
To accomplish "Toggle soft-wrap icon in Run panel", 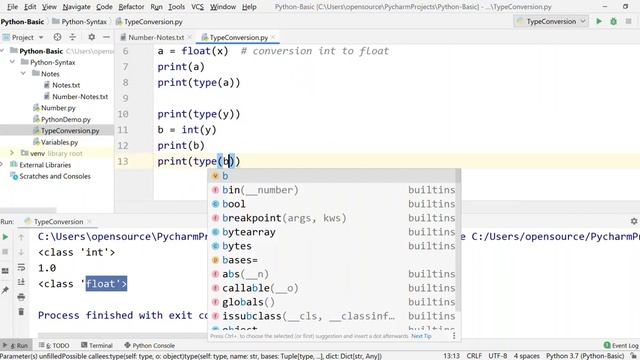I will pos(21,267).
